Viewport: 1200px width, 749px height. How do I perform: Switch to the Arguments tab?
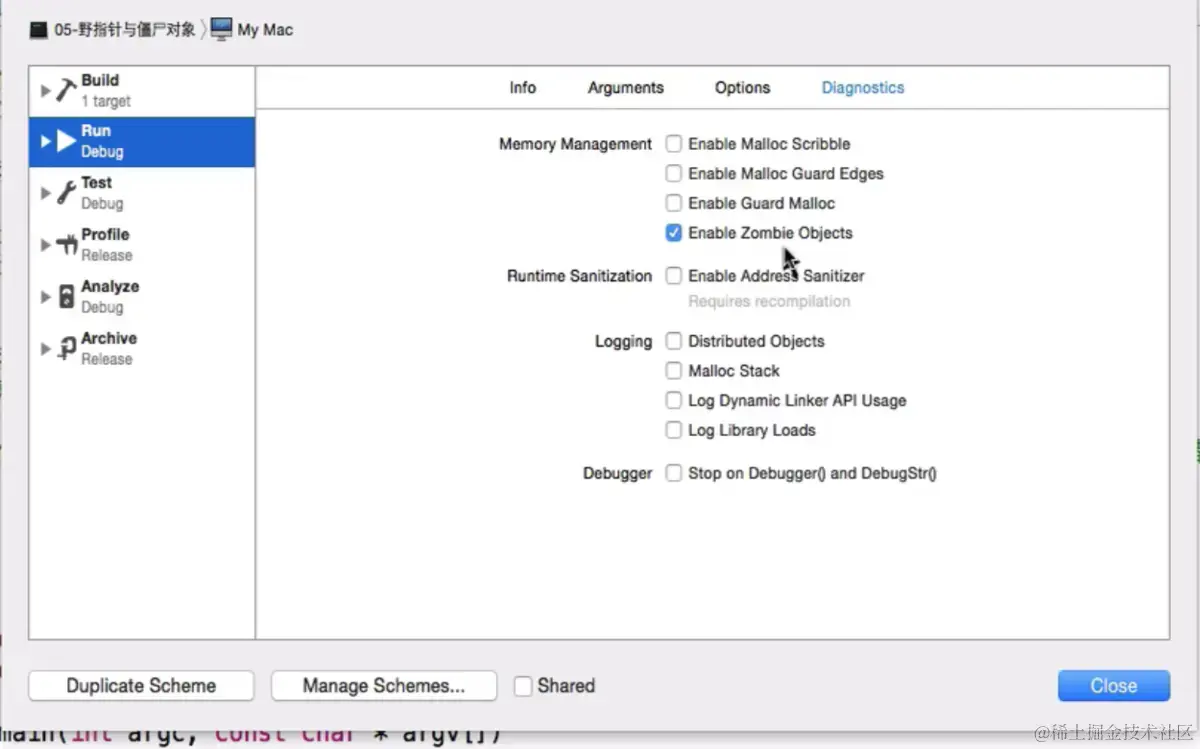pyautogui.click(x=625, y=88)
